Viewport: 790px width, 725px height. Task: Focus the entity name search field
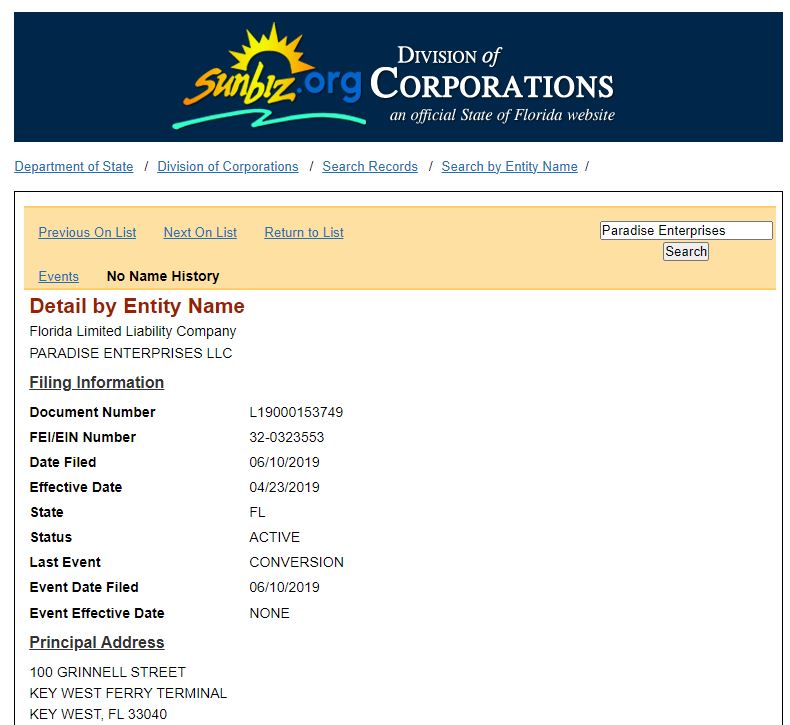(685, 230)
